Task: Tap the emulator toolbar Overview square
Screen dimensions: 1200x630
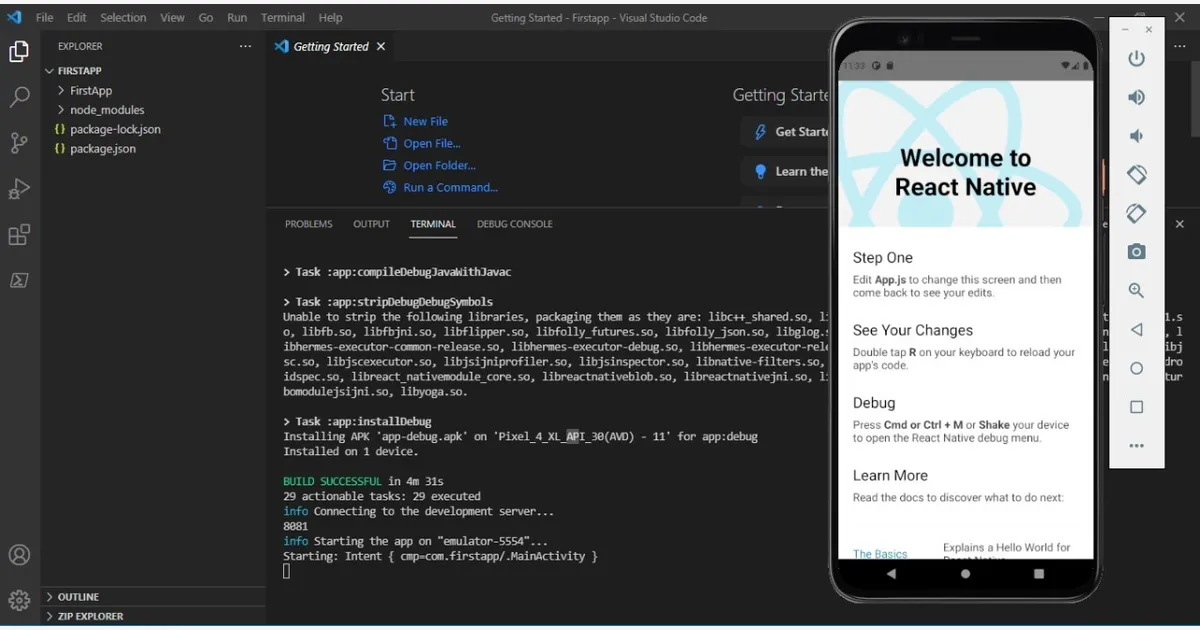Action: point(1136,407)
